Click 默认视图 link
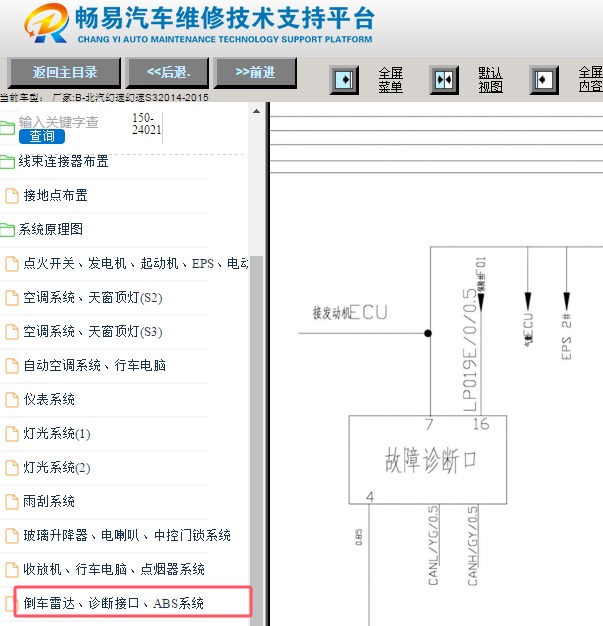Viewport: 603px width, 626px height. point(490,80)
